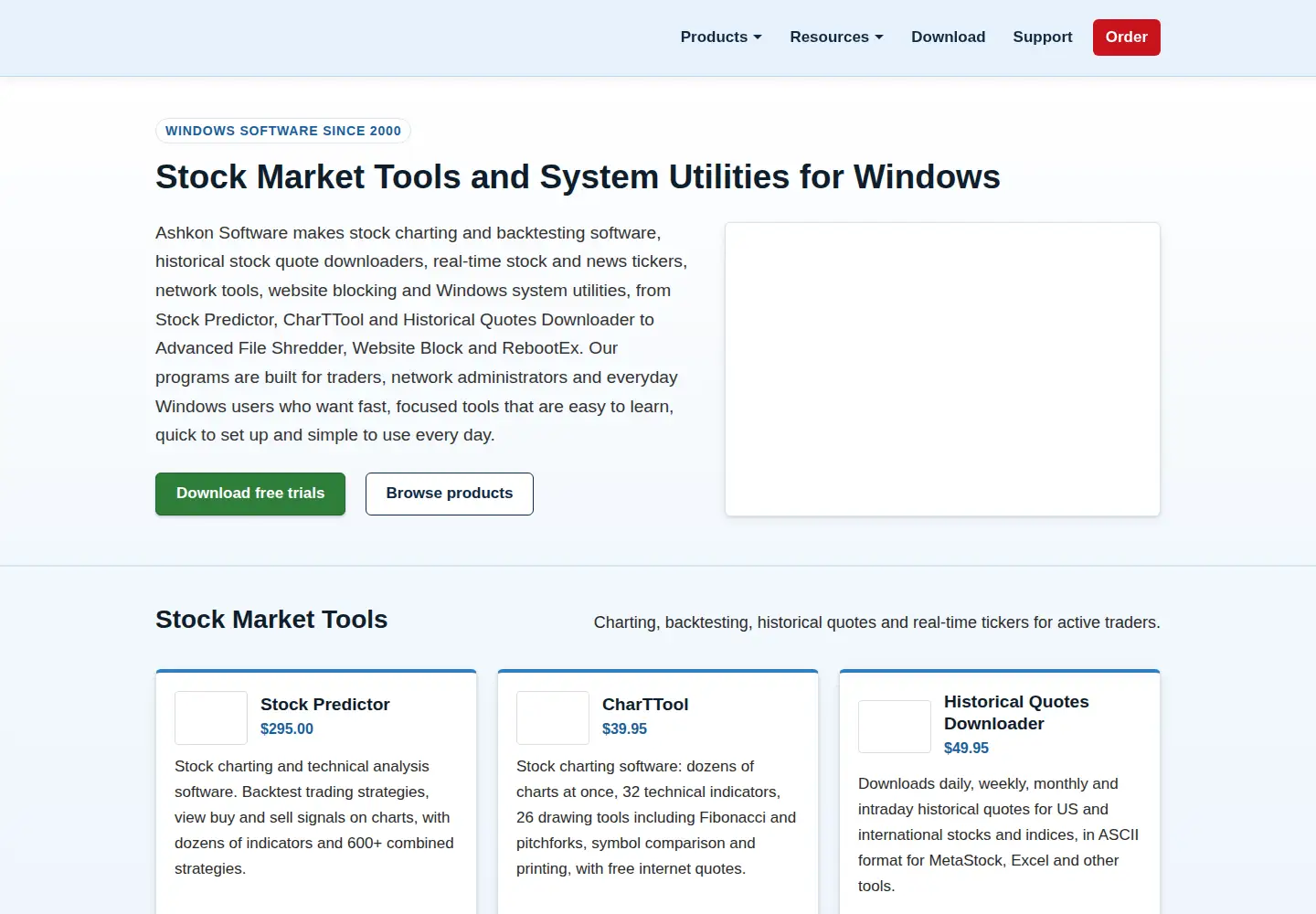Image resolution: width=1316 pixels, height=914 pixels.
Task: Click the 'Windows Software Since 2000' badge
Action: [283, 131]
